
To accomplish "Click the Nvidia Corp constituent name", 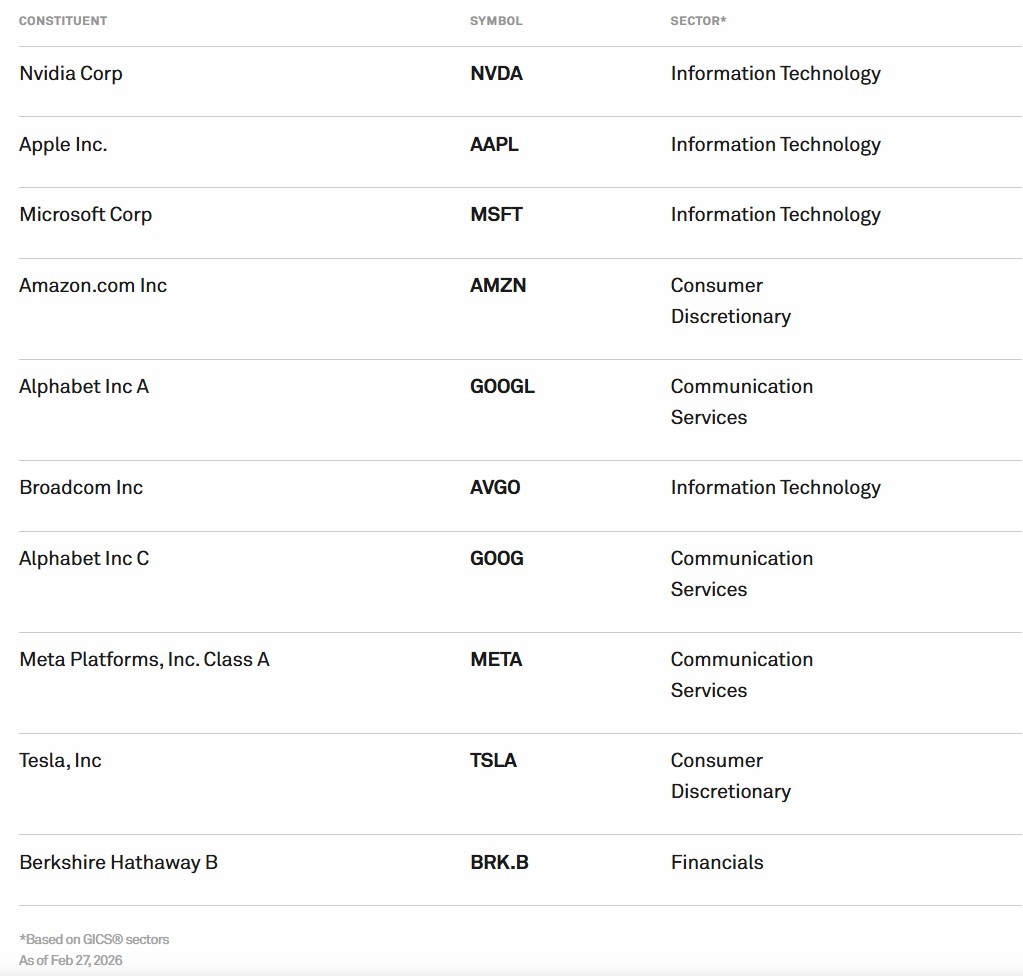I will click(71, 74).
